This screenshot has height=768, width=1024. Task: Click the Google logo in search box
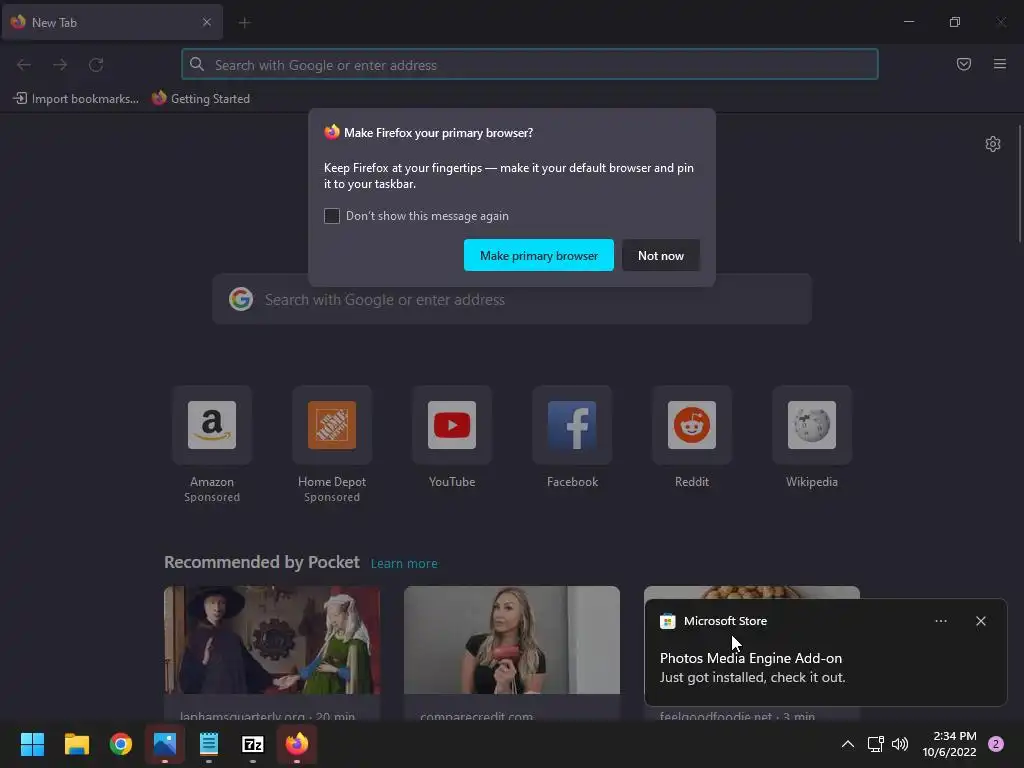[x=241, y=299]
